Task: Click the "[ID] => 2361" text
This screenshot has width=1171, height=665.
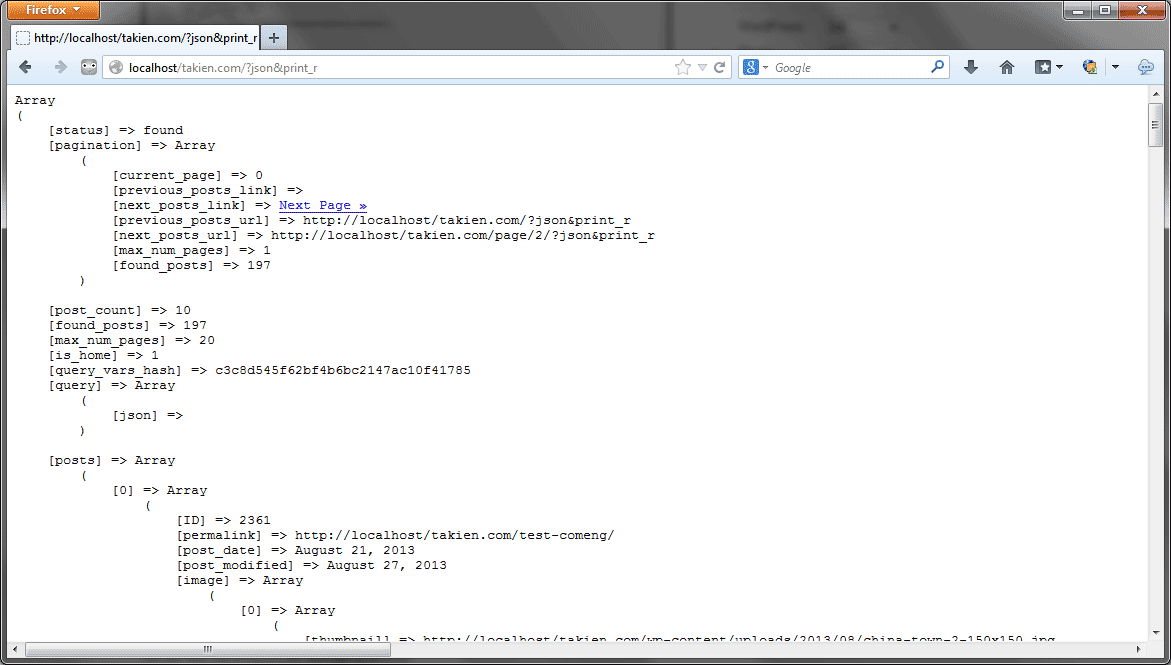Action: click(223, 520)
